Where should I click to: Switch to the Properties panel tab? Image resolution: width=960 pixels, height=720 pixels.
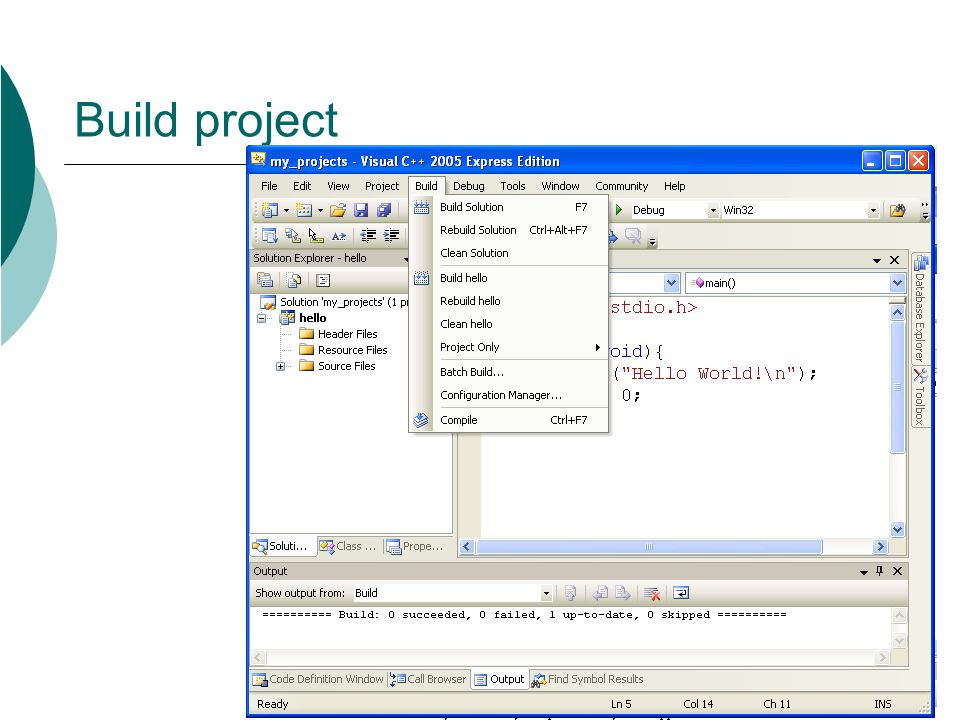[x=416, y=546]
